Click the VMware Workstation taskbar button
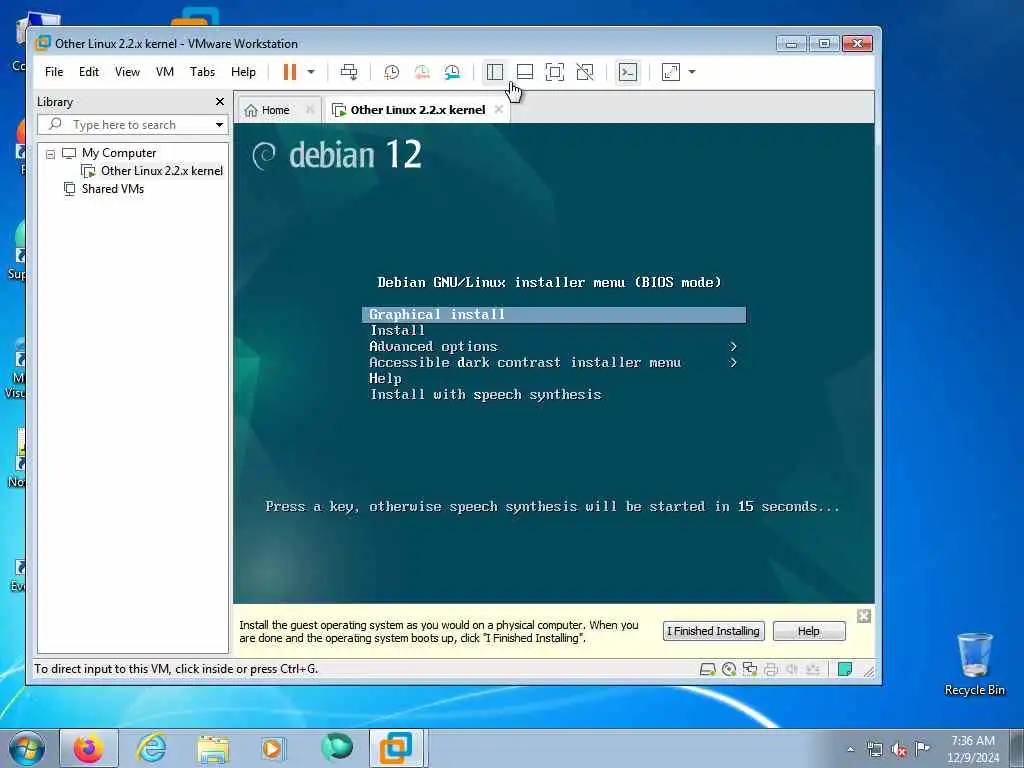The height and width of the screenshot is (768, 1024). [397, 748]
